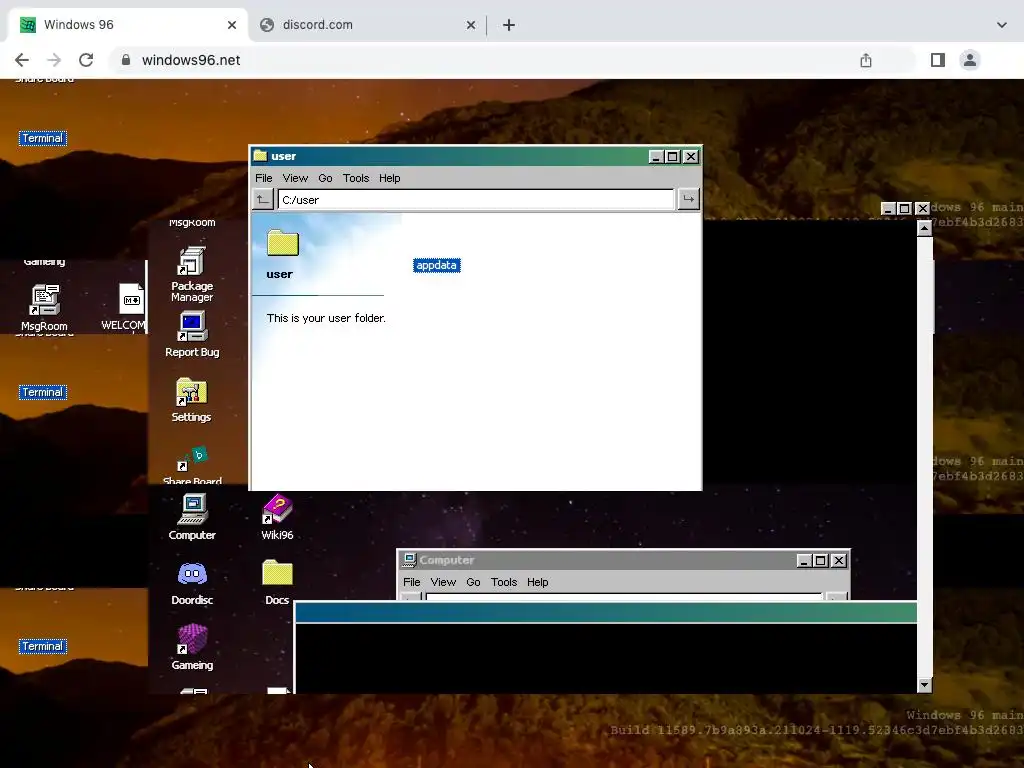Maximize the Computer window
Viewport: 1024px width, 768px height.
click(x=821, y=560)
